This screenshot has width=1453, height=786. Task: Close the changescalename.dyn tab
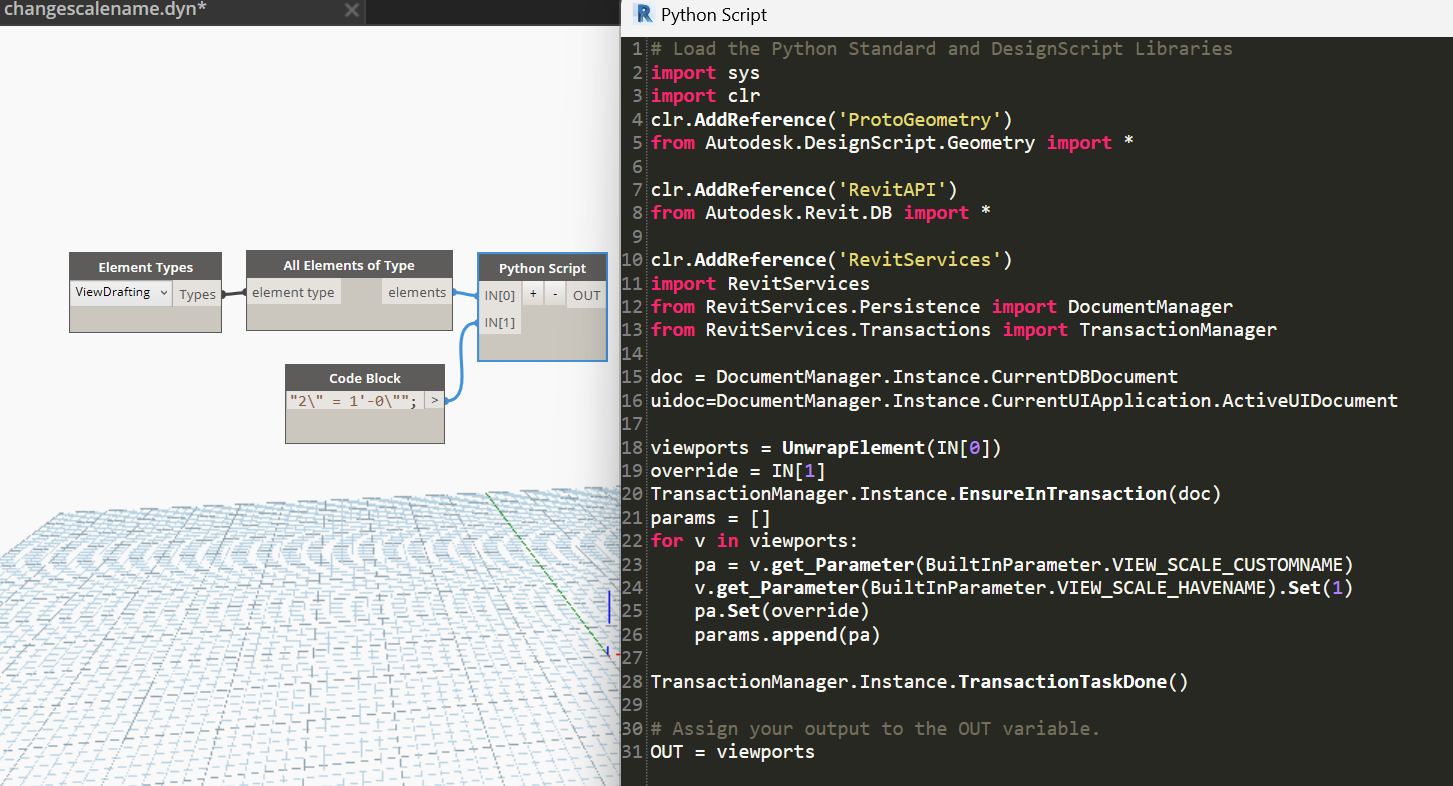tap(351, 11)
